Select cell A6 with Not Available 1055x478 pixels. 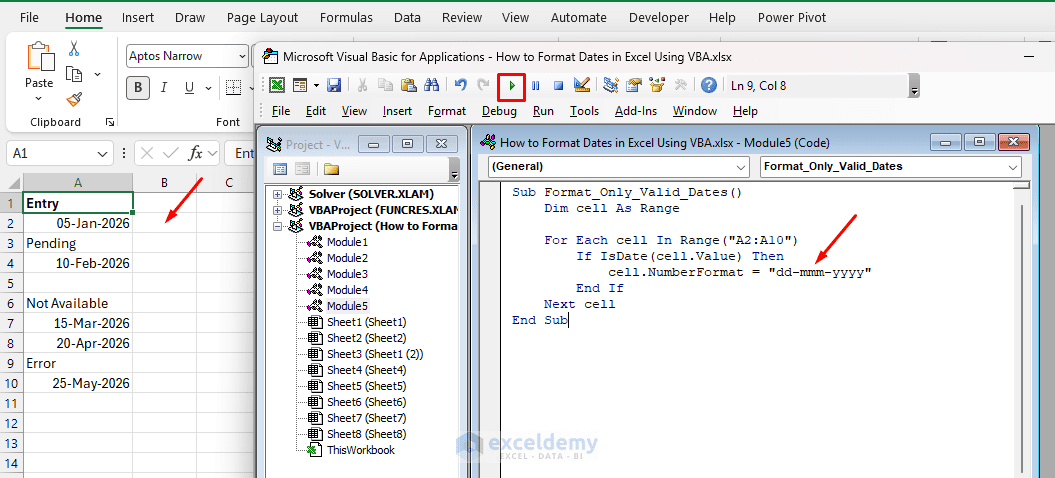[x=78, y=303]
